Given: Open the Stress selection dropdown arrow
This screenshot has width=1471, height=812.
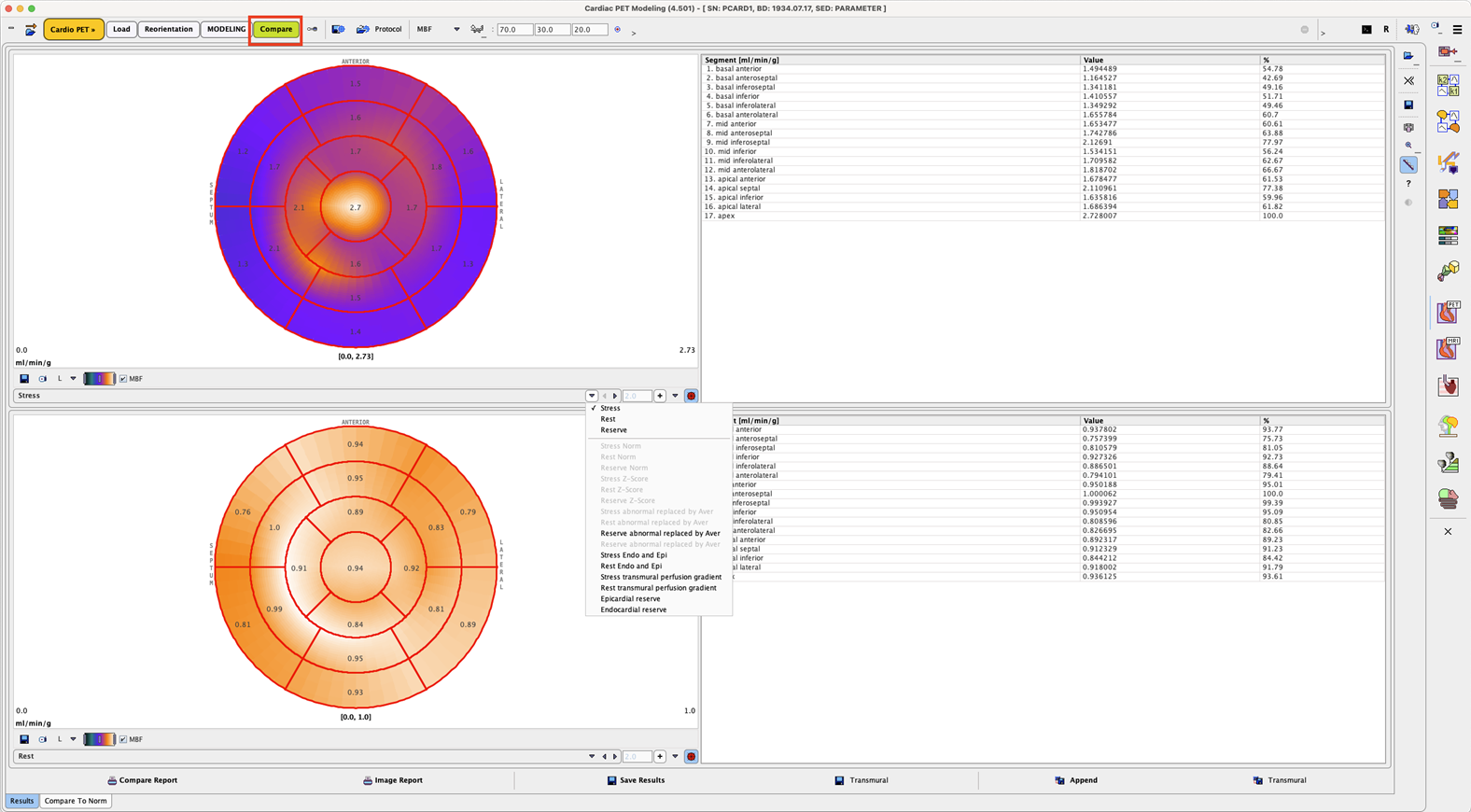Looking at the screenshot, I should click(592, 396).
